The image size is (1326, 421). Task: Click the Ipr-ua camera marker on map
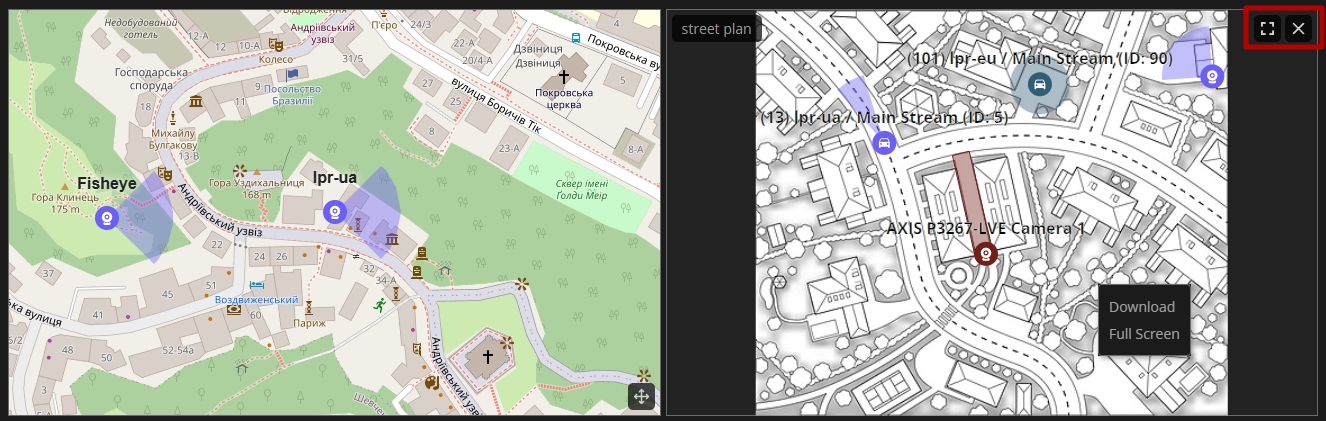click(x=336, y=212)
